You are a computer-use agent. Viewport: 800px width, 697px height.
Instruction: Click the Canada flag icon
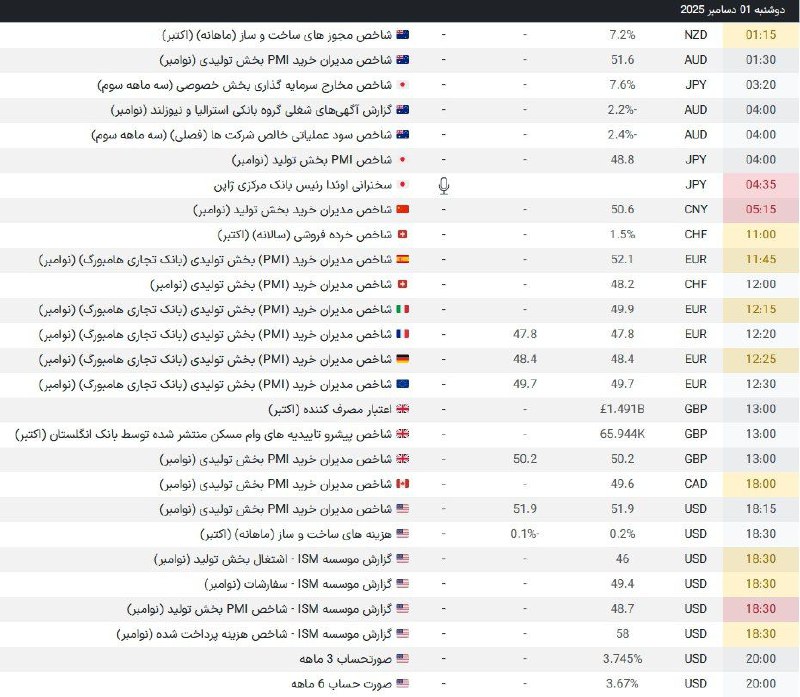(402, 484)
